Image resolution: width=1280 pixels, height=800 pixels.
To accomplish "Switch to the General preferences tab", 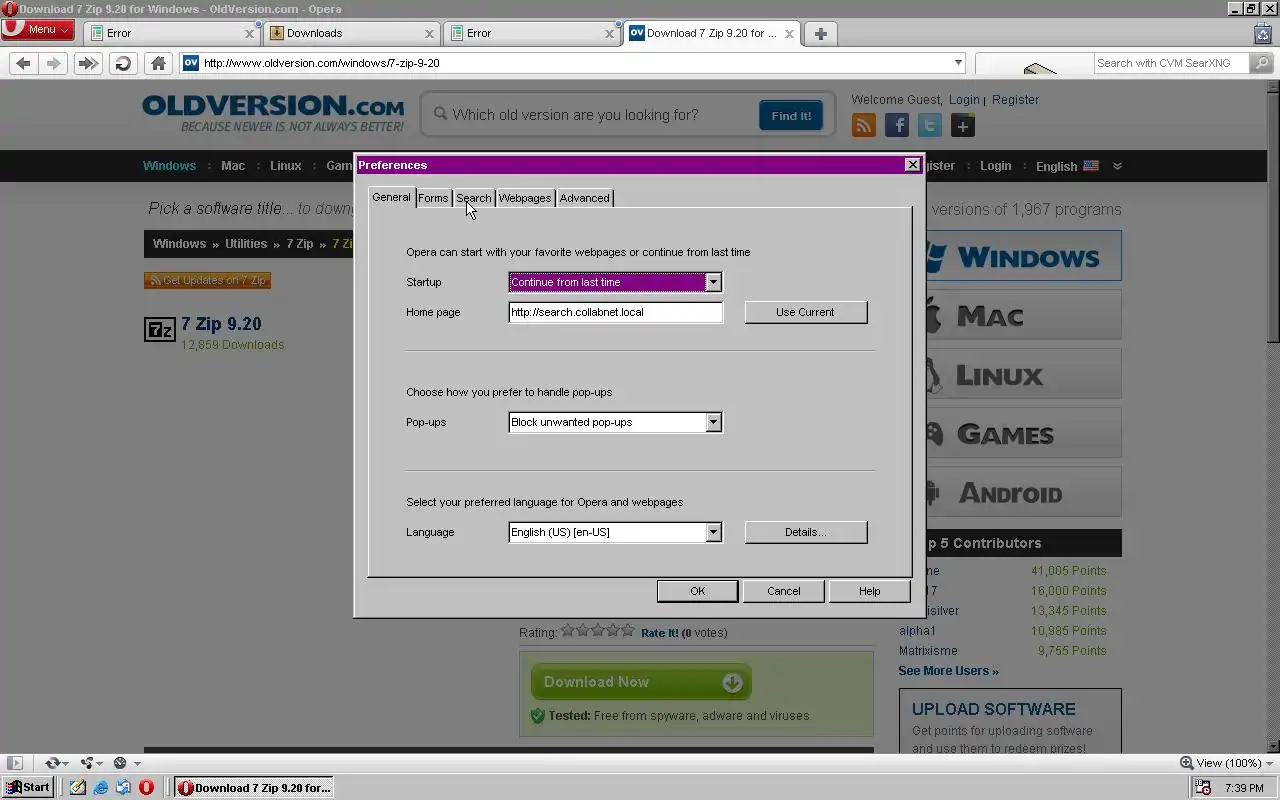I will (391, 197).
